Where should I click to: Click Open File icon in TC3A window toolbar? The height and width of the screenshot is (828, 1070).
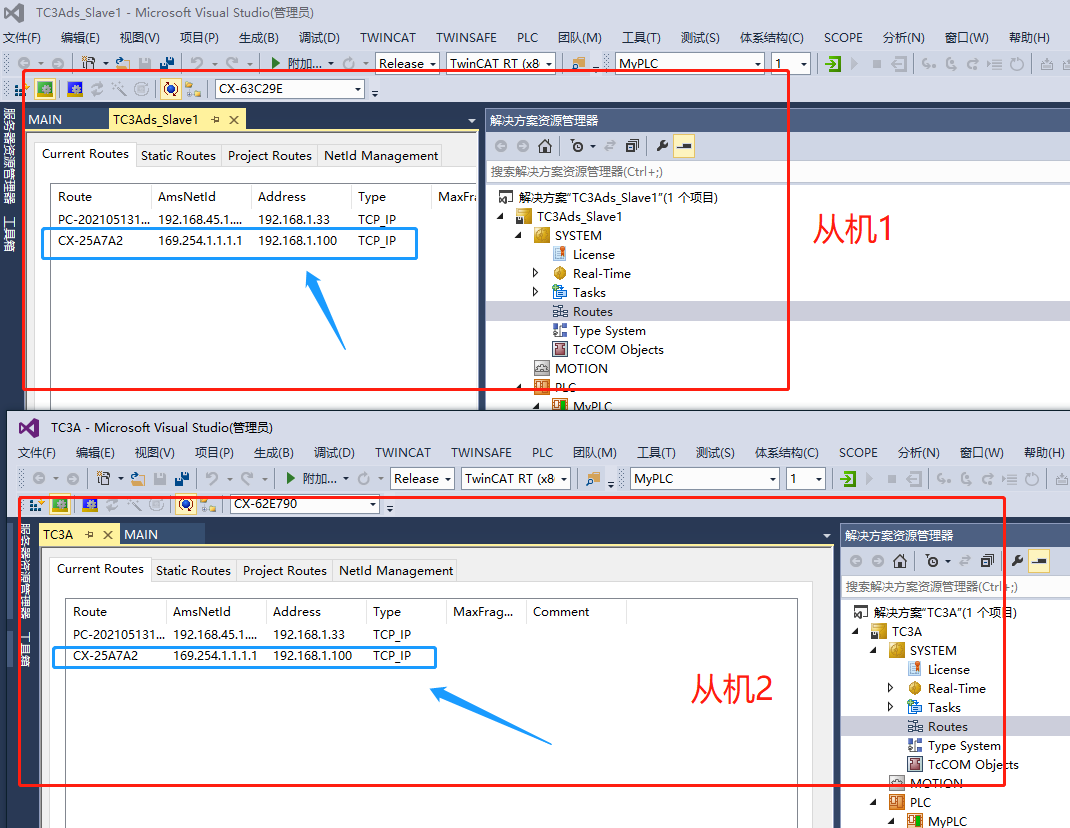click(x=138, y=479)
